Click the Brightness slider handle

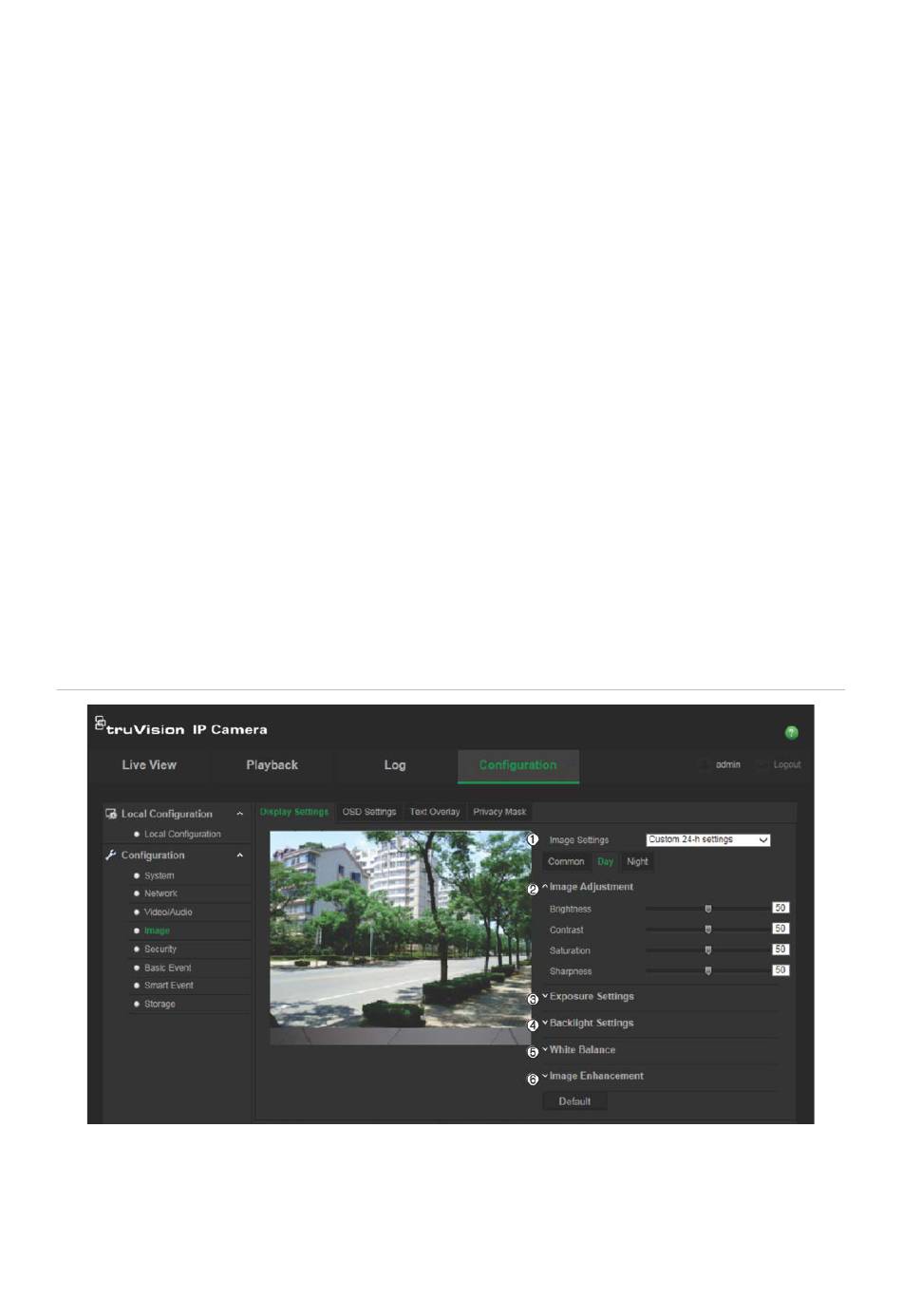tap(708, 910)
